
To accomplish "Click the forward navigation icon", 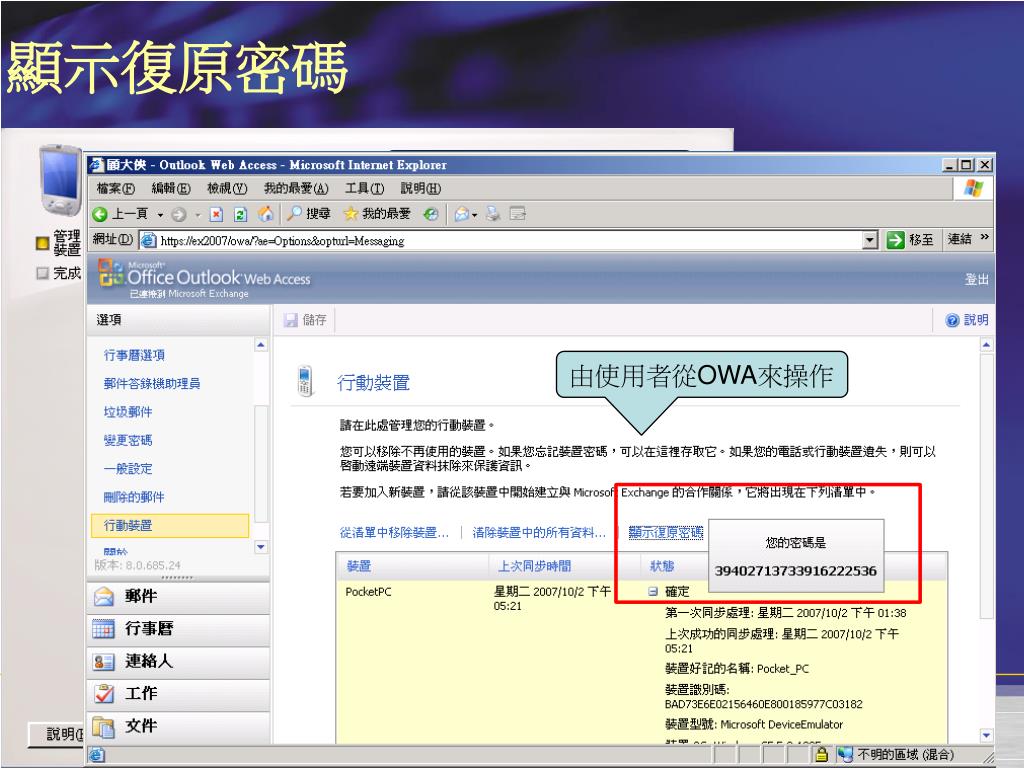I will 178,214.
